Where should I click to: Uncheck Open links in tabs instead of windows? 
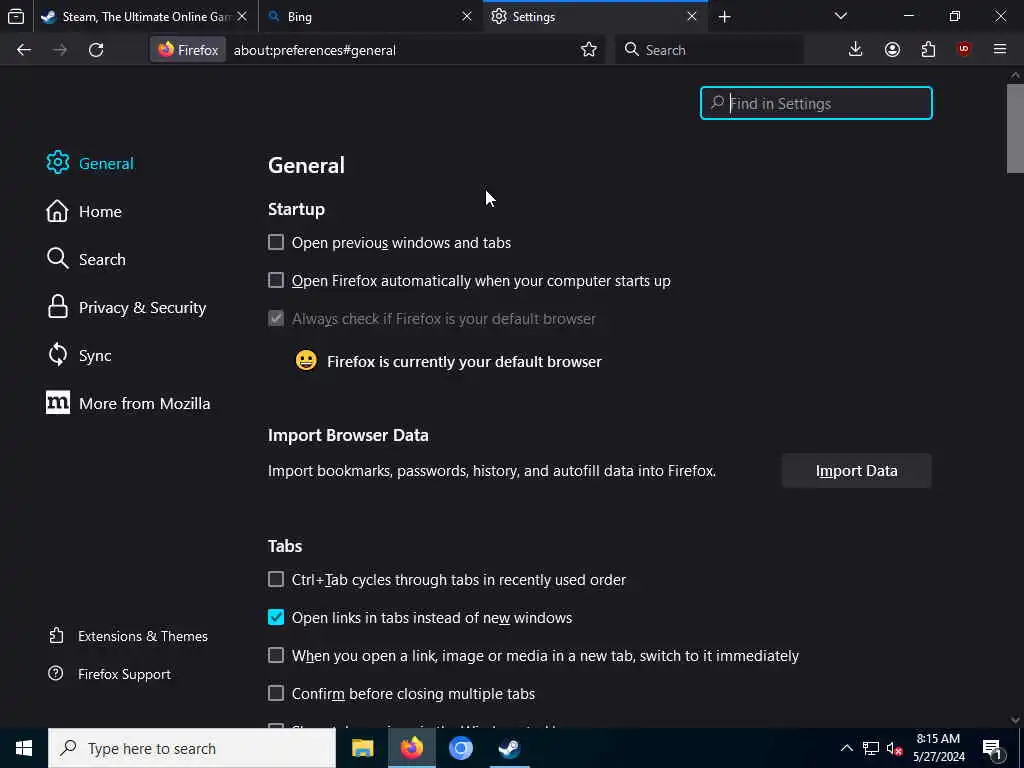(276, 618)
